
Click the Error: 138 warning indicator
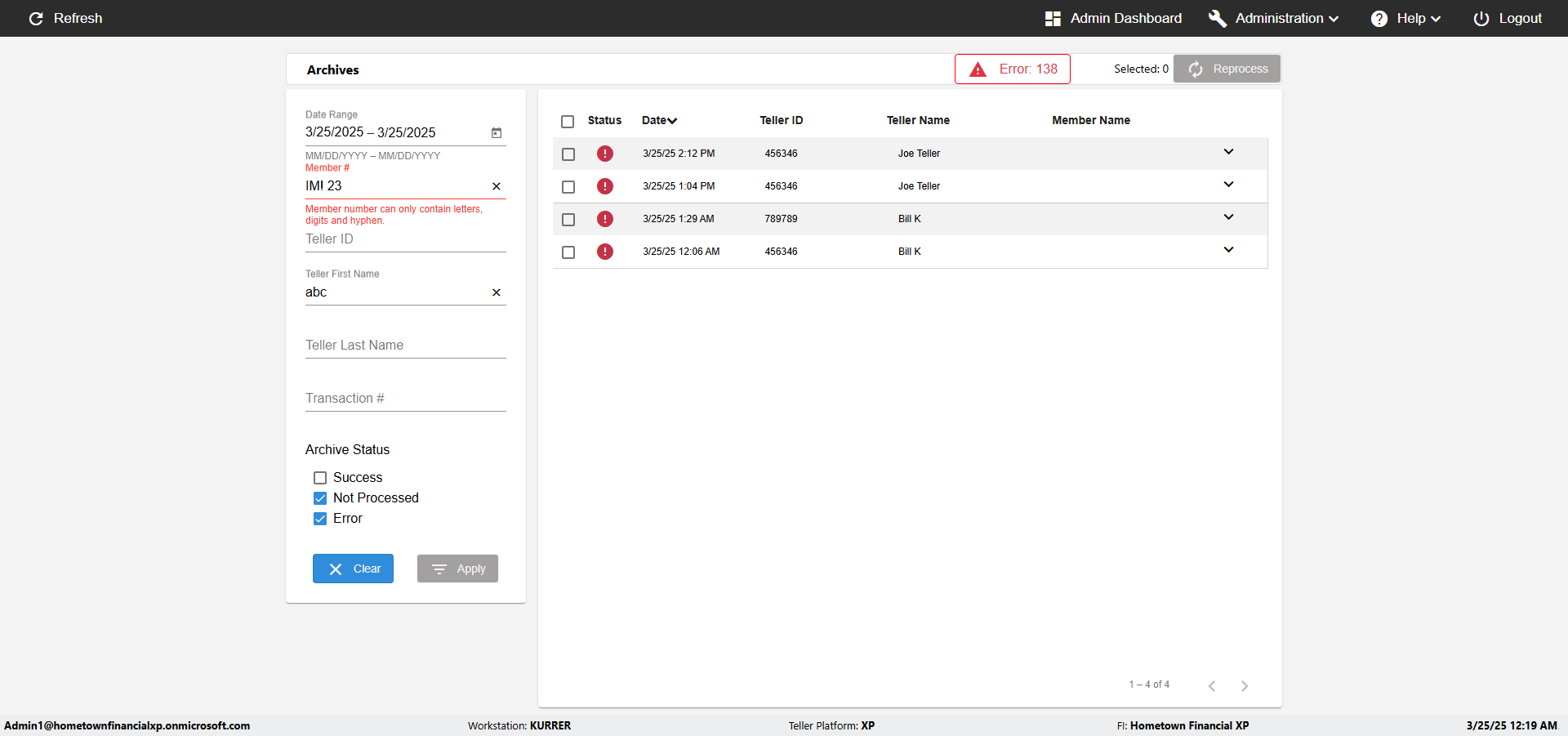click(x=1013, y=69)
